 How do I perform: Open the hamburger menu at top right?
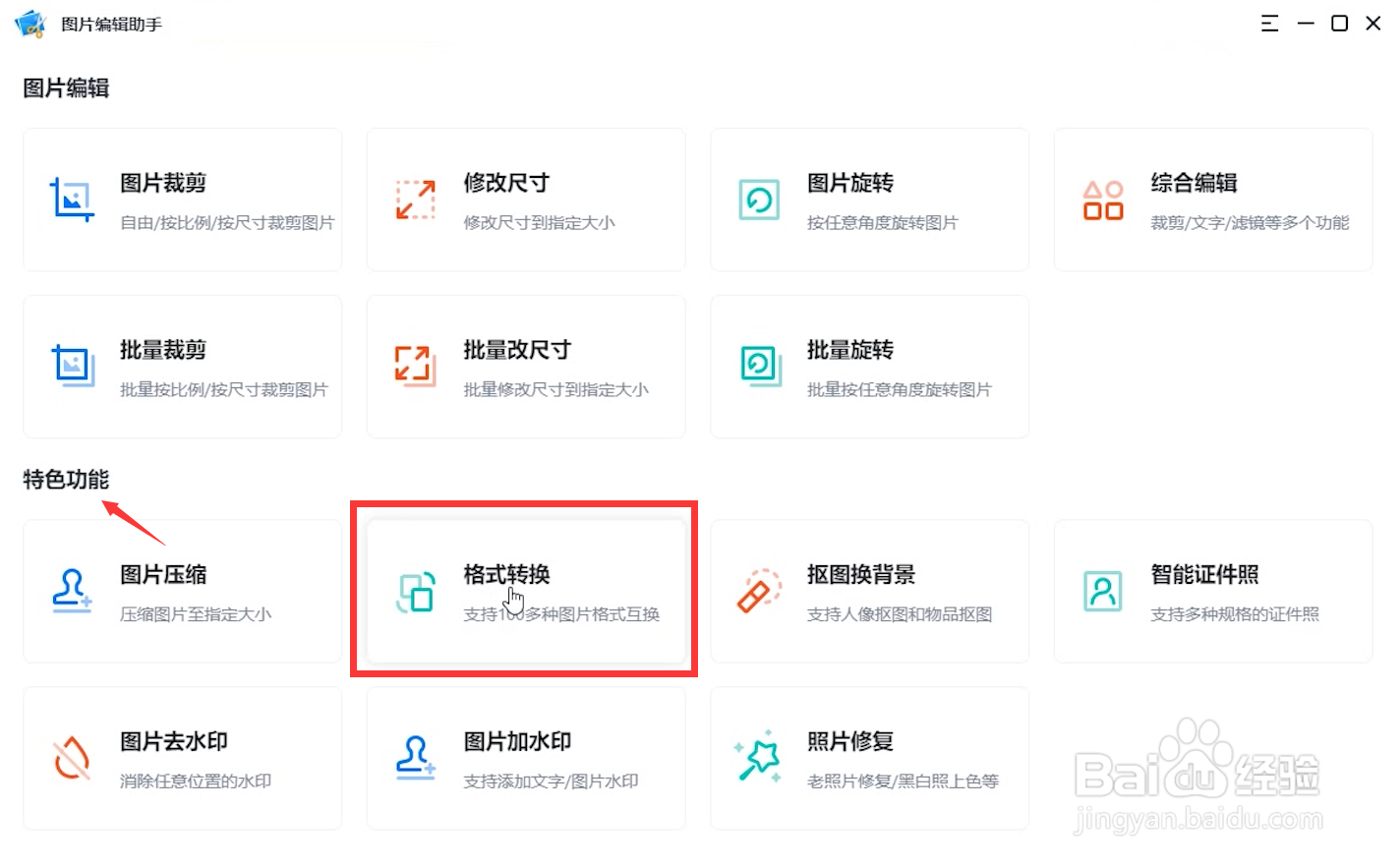pyautogui.click(x=1269, y=23)
